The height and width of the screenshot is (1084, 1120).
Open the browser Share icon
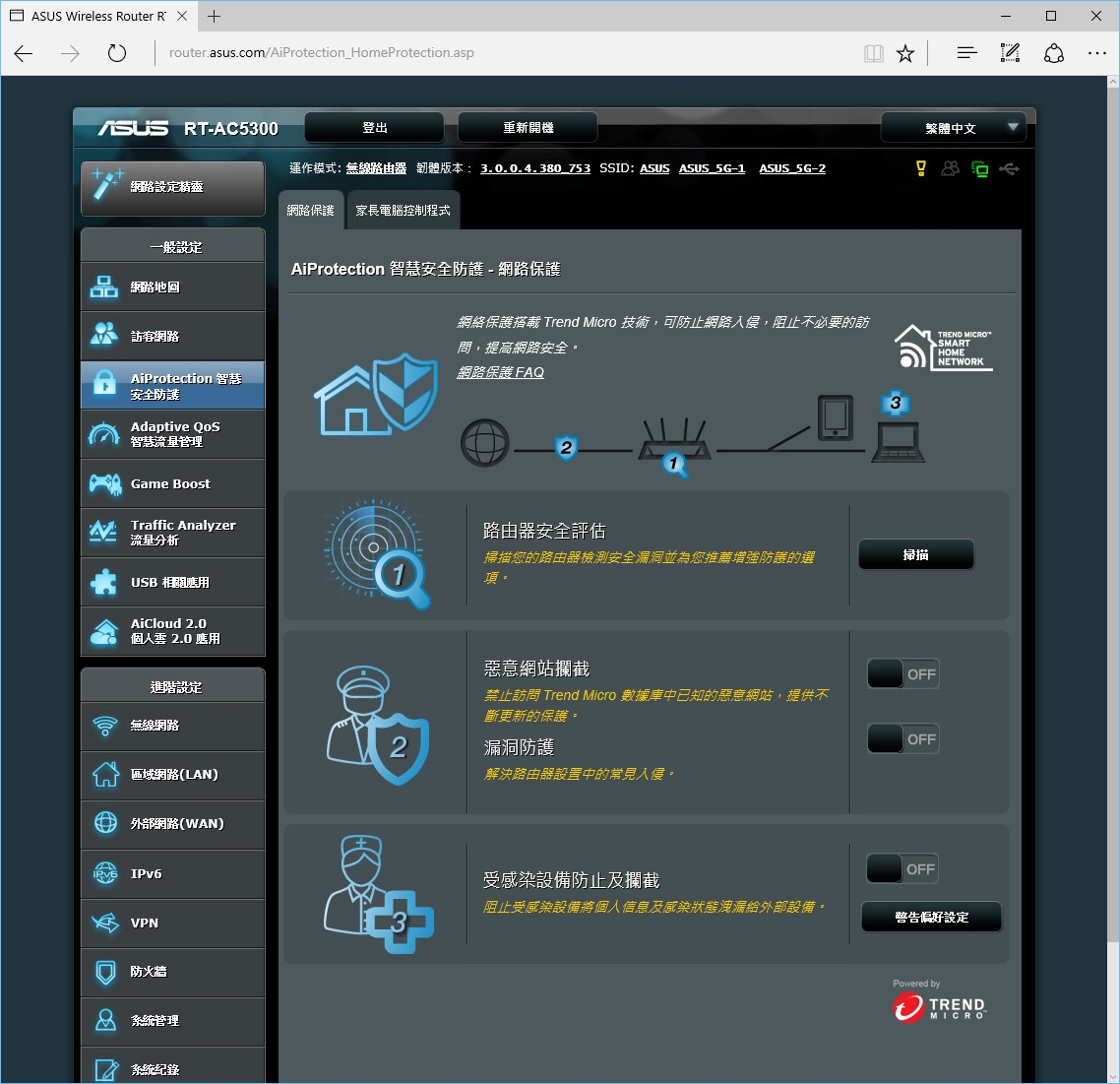[1054, 53]
